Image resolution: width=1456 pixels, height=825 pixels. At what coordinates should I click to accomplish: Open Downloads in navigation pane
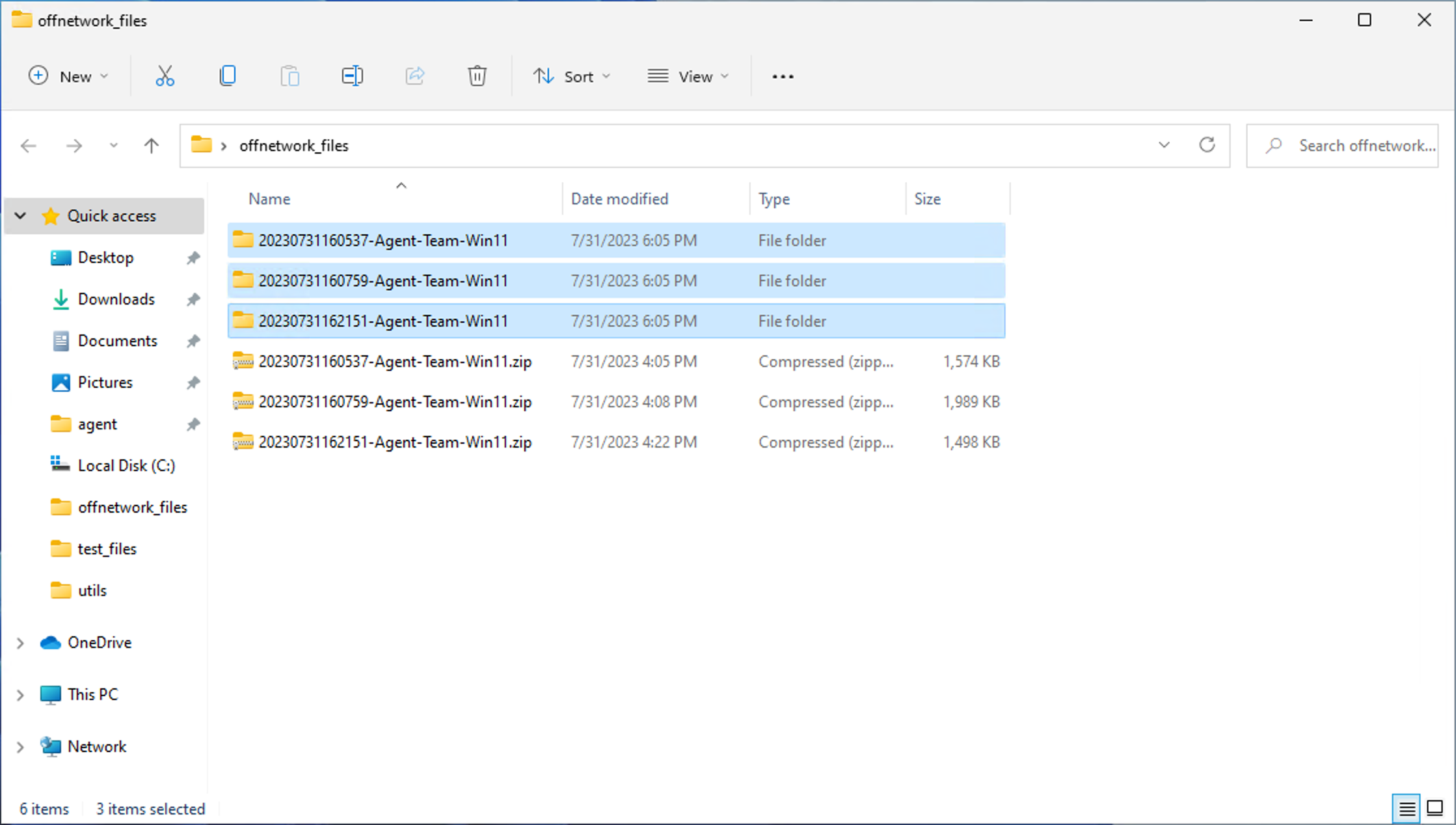[x=116, y=299]
